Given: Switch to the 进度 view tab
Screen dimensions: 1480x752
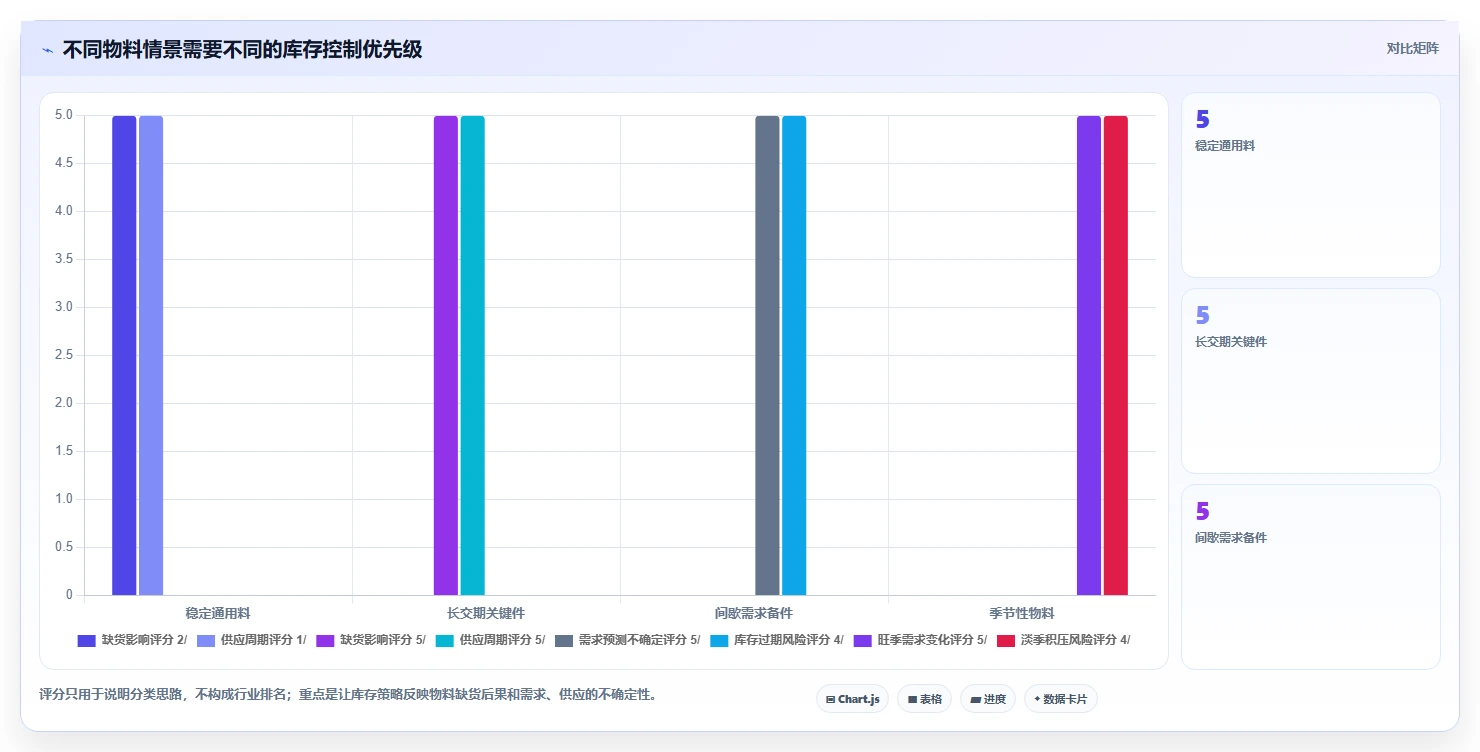Looking at the screenshot, I should point(987,699).
